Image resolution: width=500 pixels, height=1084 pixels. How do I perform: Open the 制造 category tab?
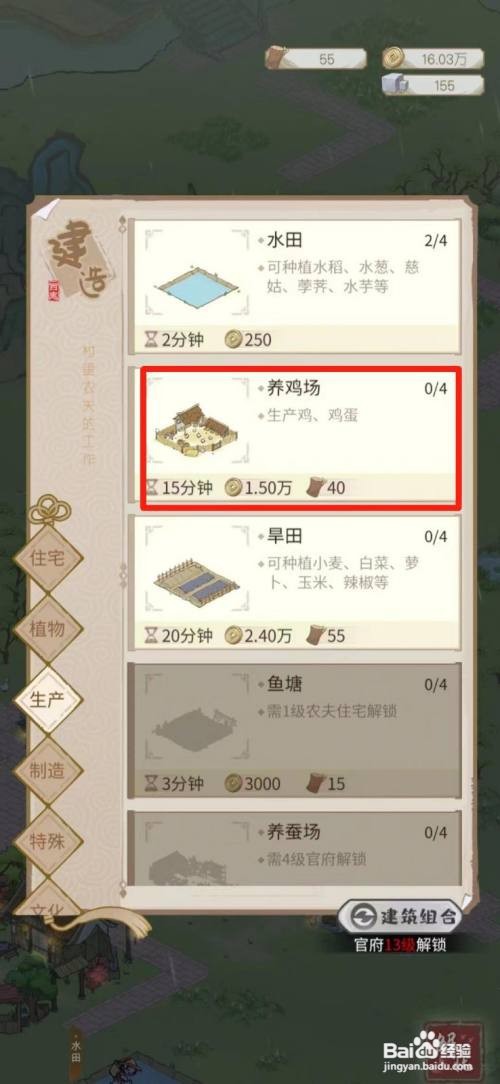48,771
